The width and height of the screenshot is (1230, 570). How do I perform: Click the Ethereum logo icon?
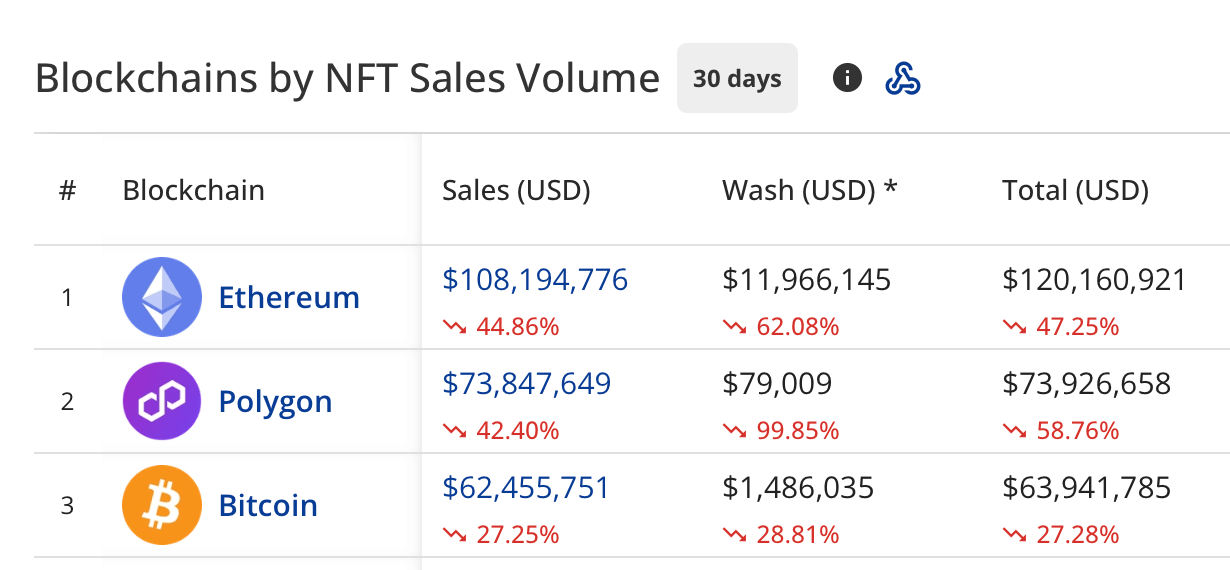(x=160, y=297)
